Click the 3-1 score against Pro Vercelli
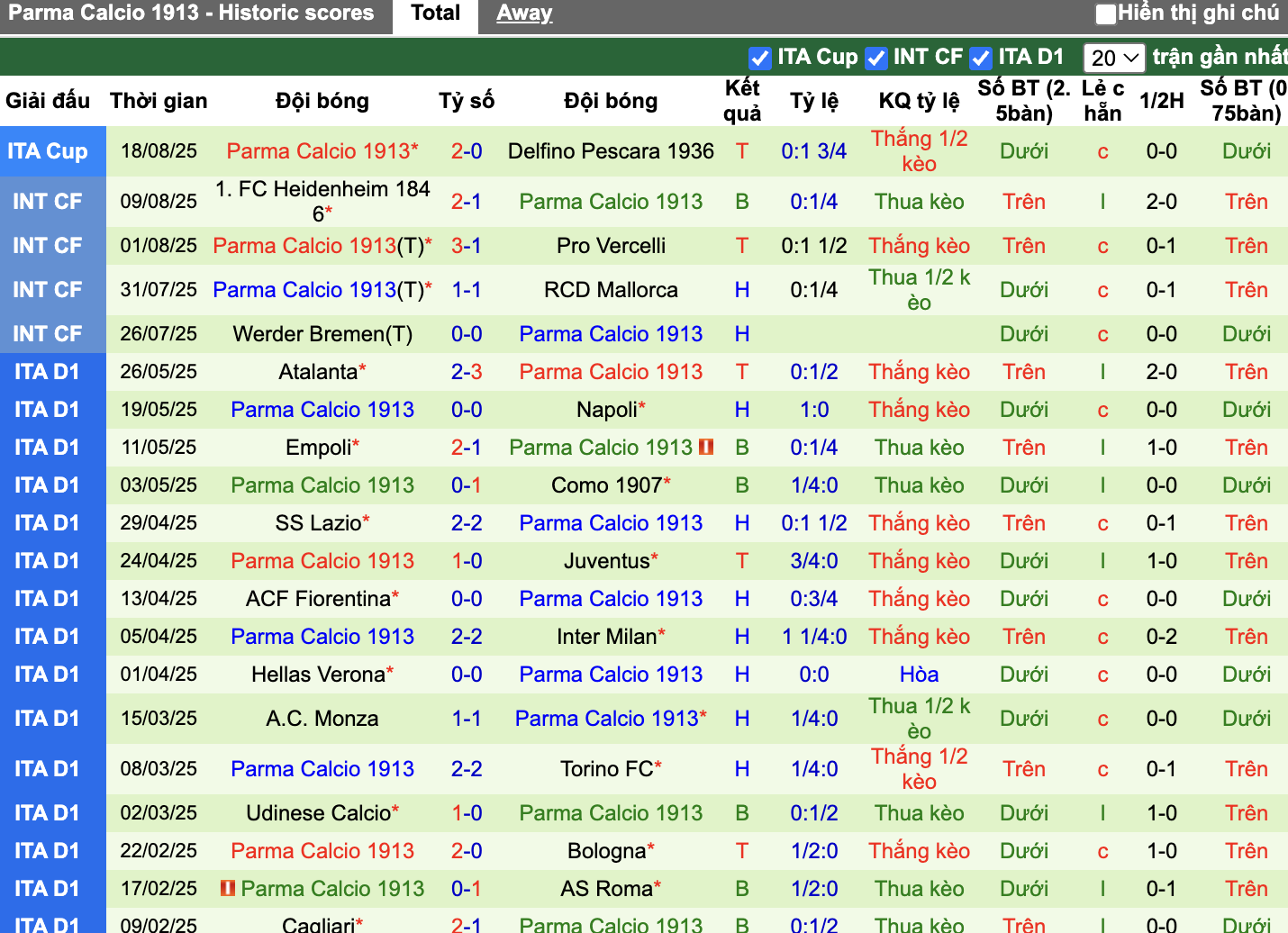This screenshot has height=933, width=1288. point(467,246)
